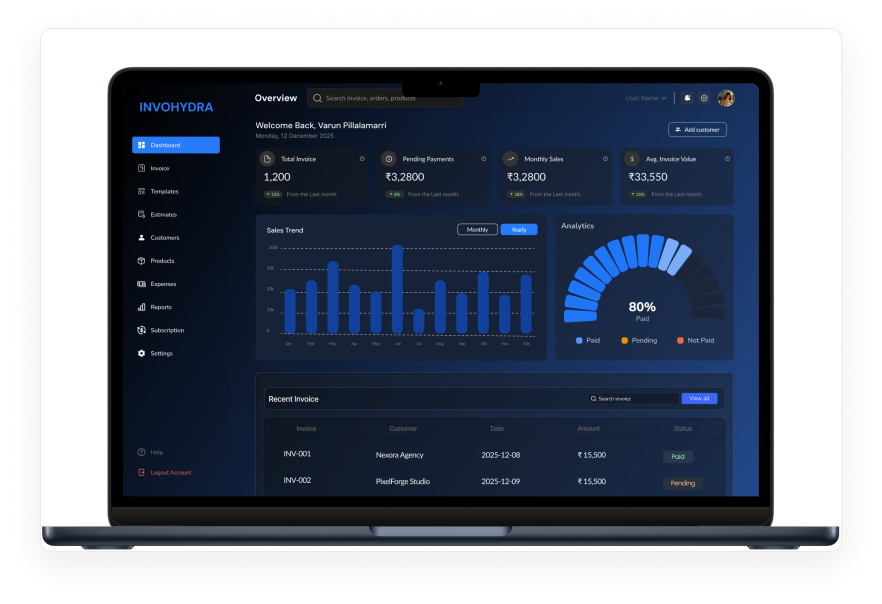Click date 2025-12-08
Viewport: 882px width, 604px height.
501,455
